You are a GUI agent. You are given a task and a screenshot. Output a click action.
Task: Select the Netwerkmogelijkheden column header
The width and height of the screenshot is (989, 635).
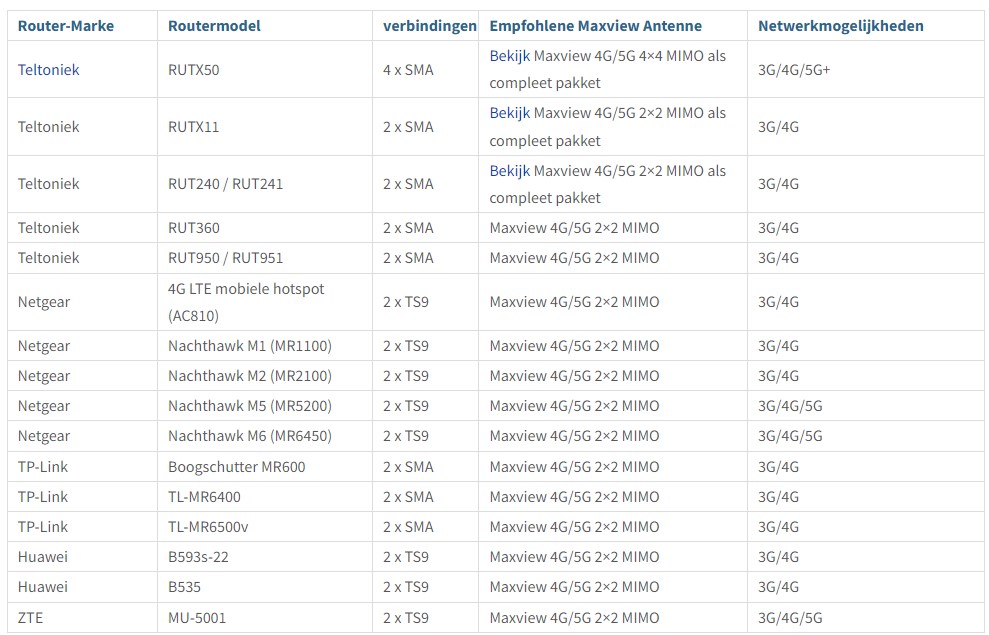(x=840, y=26)
